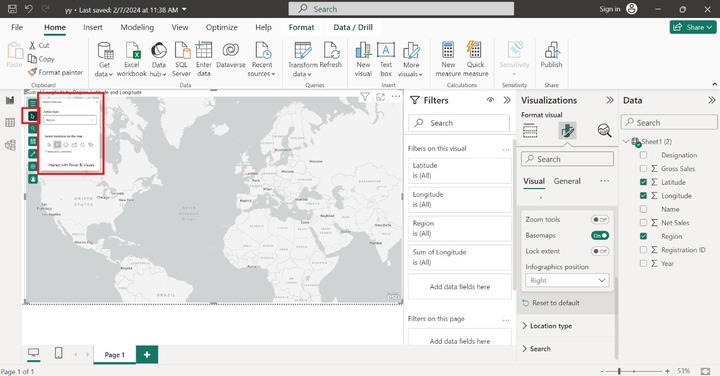
Task: Open the map basemap gallery tool
Action: pyautogui.click(x=33, y=141)
